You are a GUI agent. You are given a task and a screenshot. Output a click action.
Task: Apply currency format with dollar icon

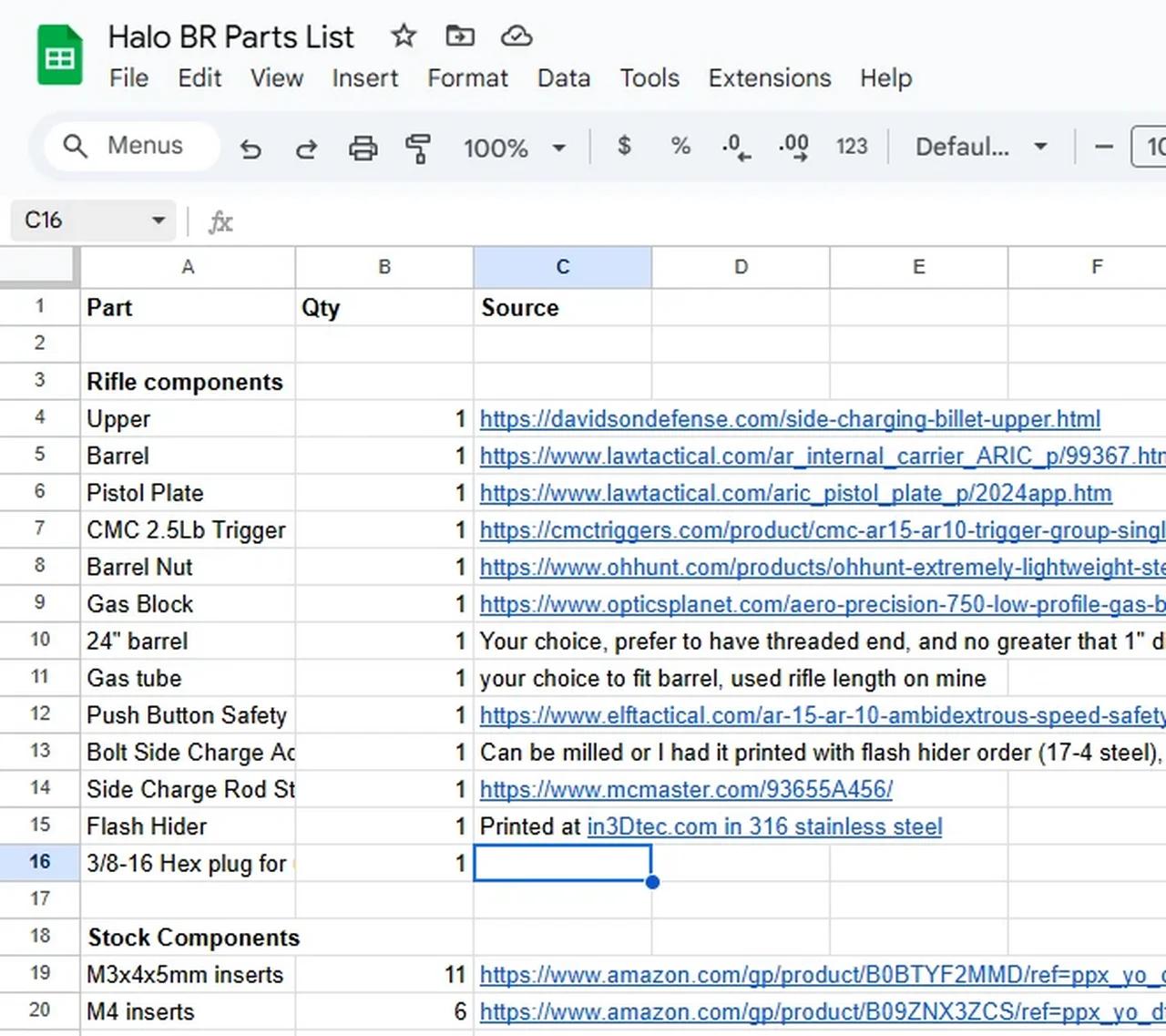[625, 146]
